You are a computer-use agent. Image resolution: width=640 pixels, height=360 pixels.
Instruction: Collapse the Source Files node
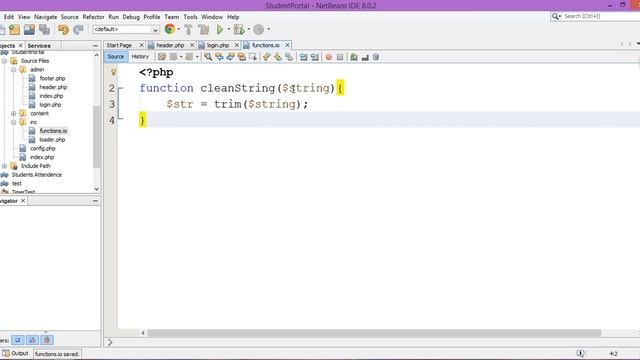pyautogui.click(x=4, y=61)
